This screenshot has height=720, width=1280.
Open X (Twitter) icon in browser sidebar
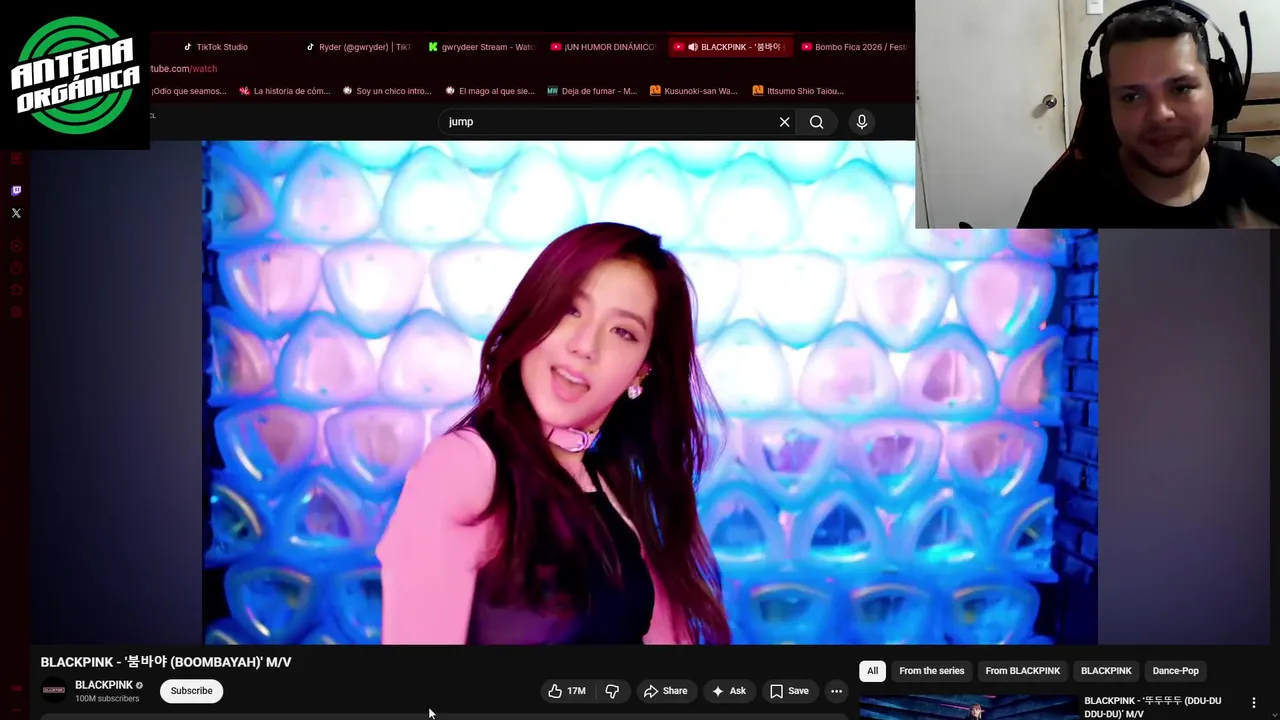tap(16, 213)
